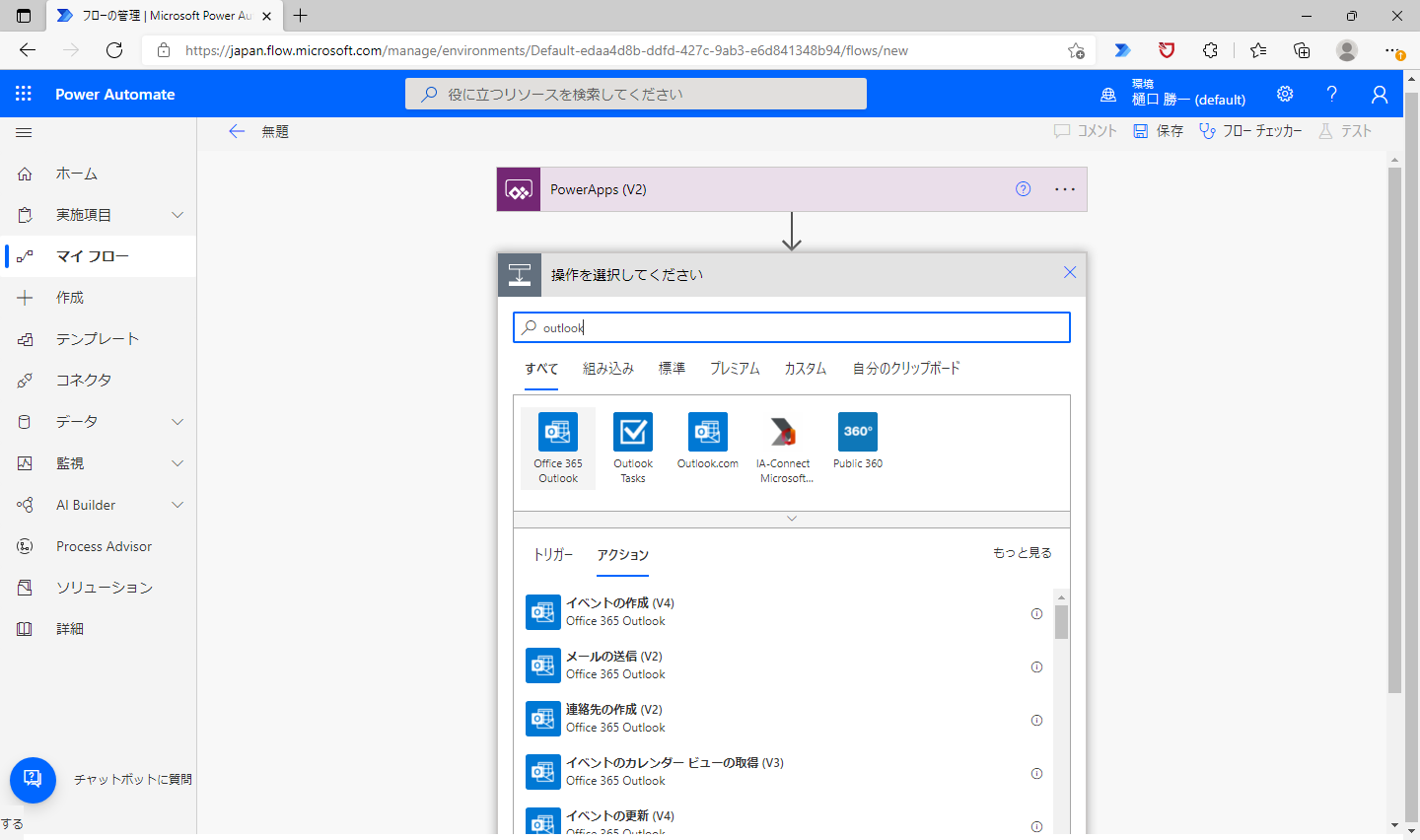Switch to トリガー tab

[552, 555]
